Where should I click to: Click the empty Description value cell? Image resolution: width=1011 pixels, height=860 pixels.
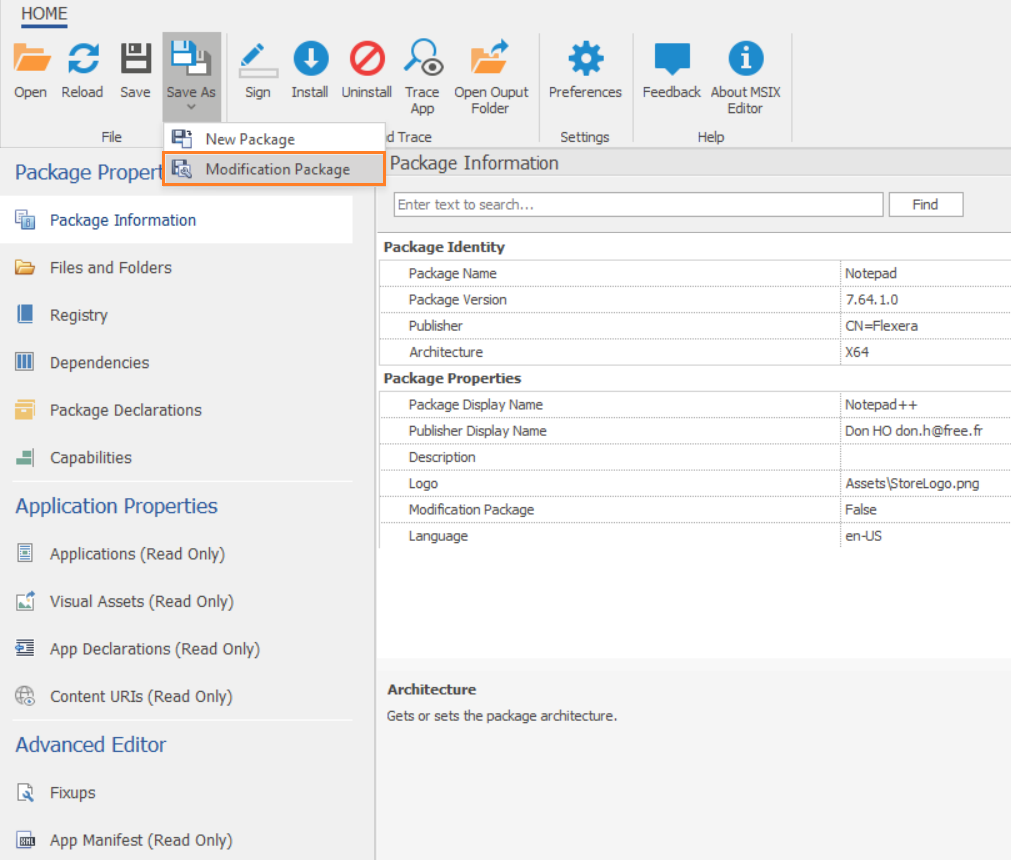[x=926, y=457]
